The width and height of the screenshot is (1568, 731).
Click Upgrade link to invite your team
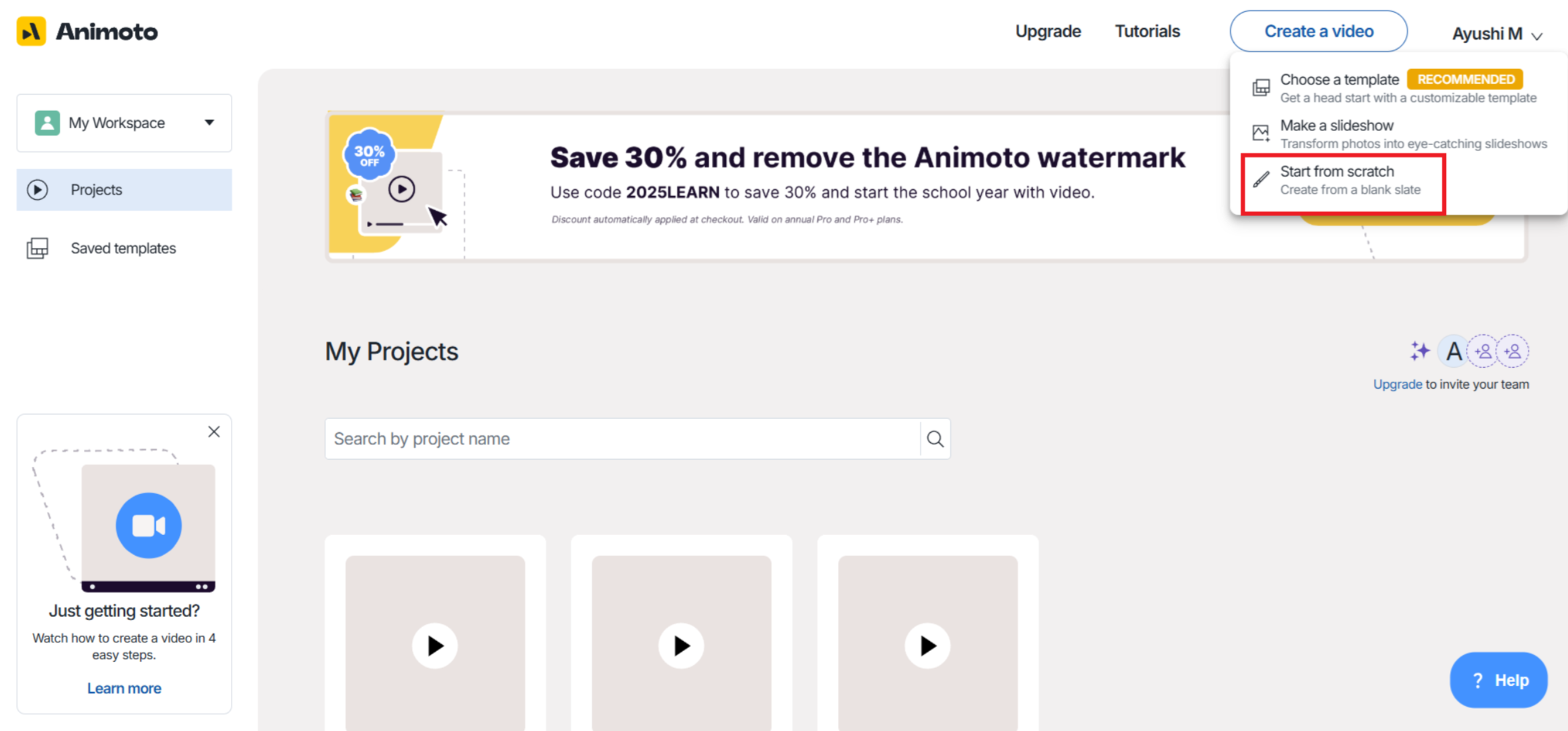tap(1397, 384)
